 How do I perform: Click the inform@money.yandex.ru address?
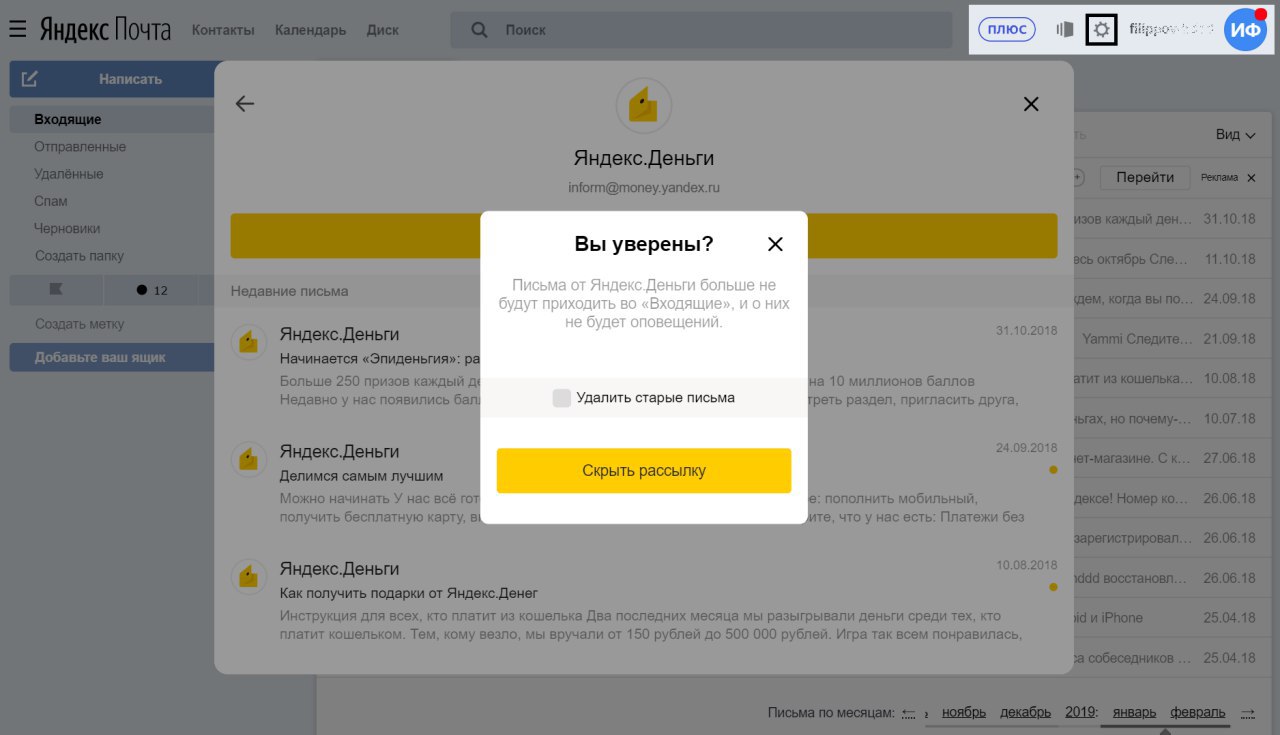pyautogui.click(x=644, y=187)
